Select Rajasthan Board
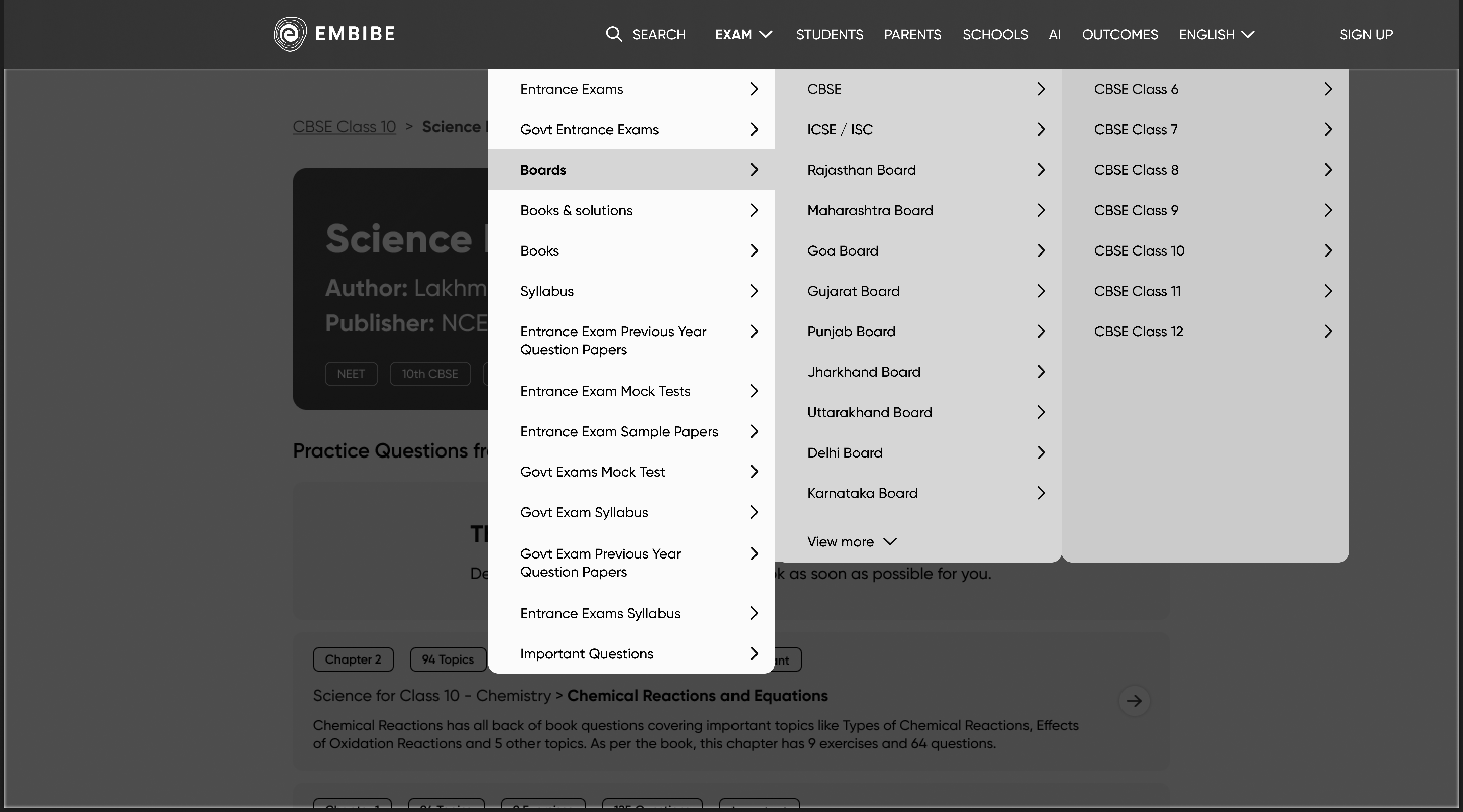 point(918,170)
